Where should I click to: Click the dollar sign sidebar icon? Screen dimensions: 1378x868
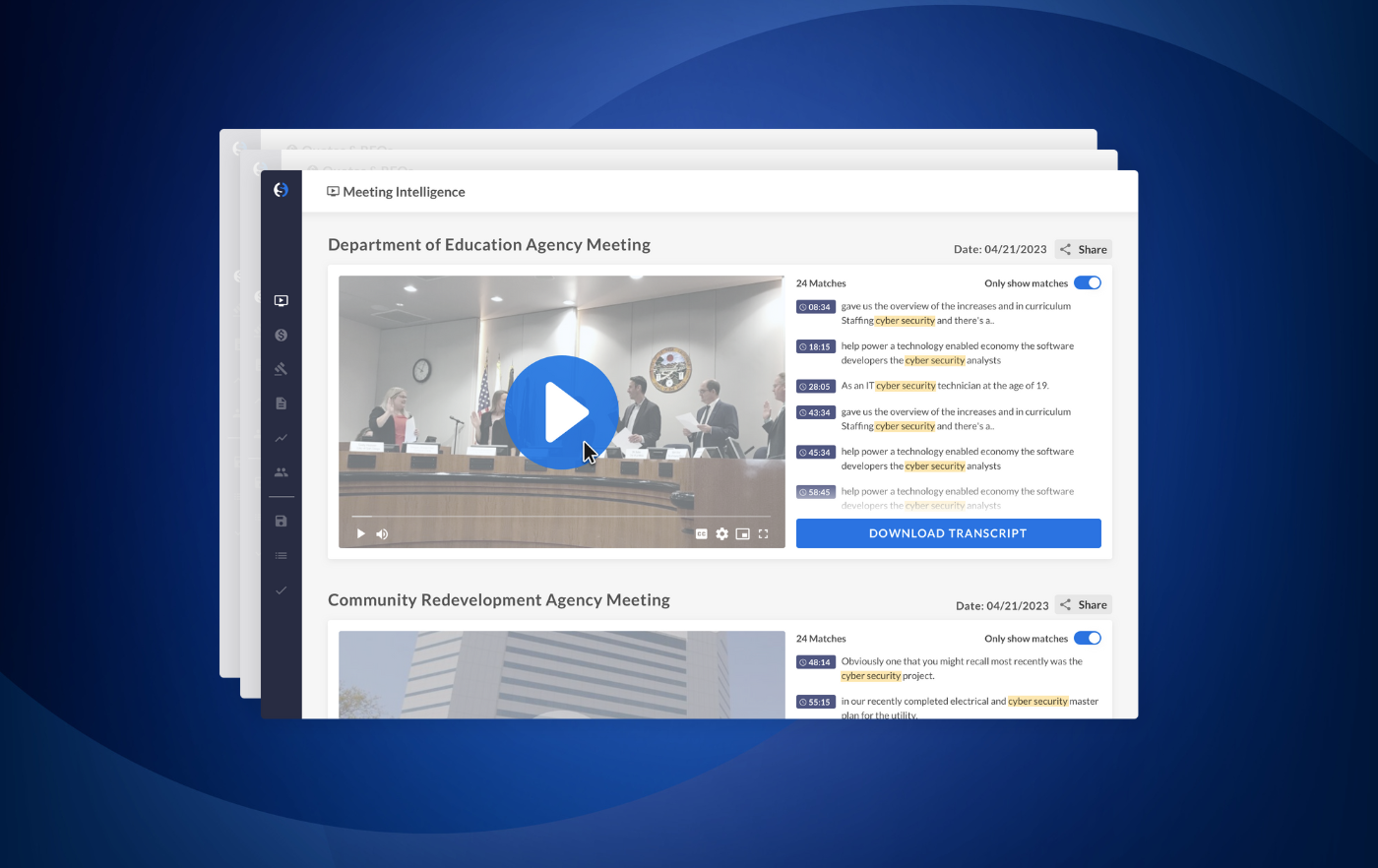[281, 336]
